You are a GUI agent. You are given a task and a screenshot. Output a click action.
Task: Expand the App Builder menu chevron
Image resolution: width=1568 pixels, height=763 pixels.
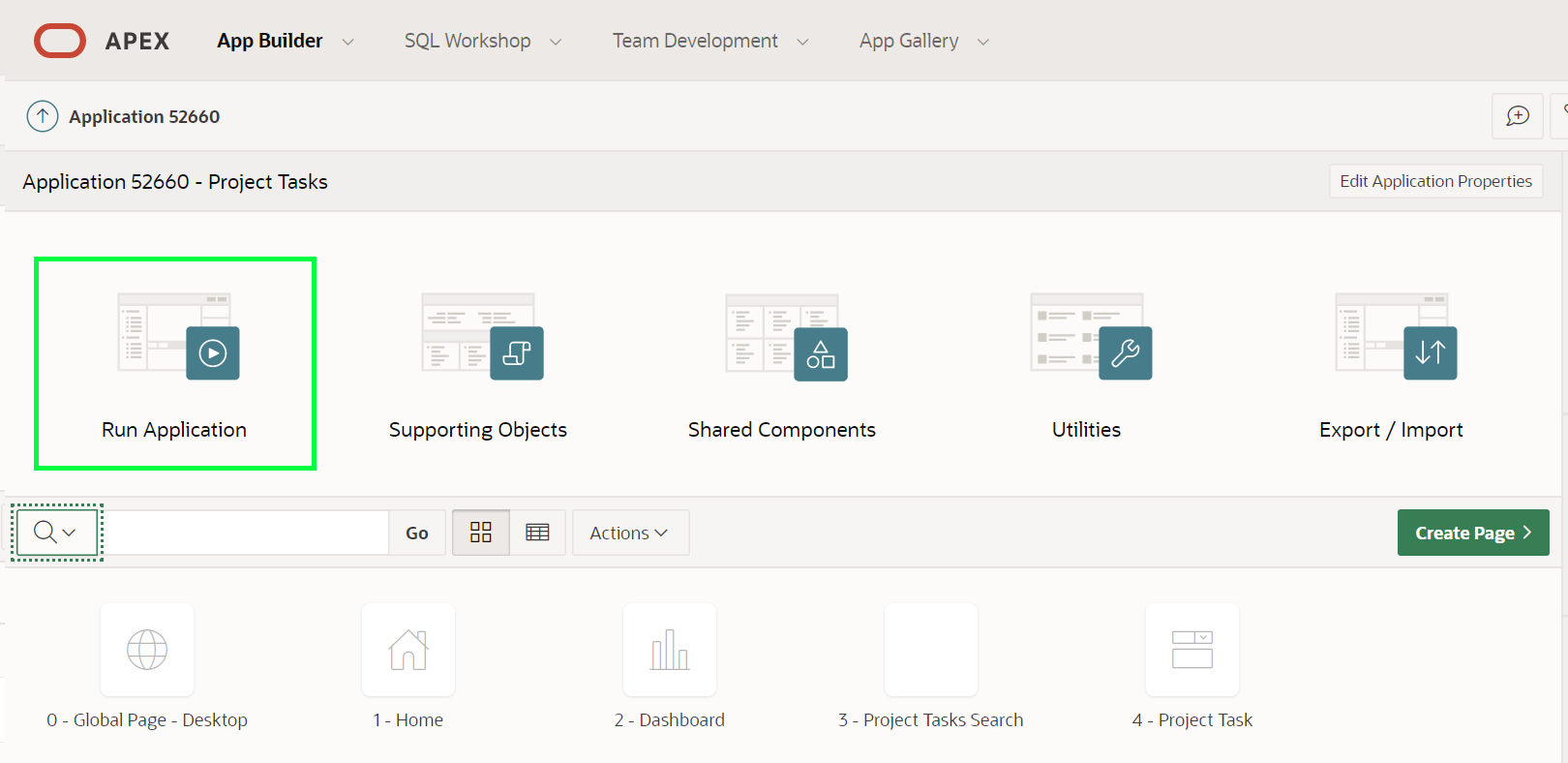click(348, 42)
